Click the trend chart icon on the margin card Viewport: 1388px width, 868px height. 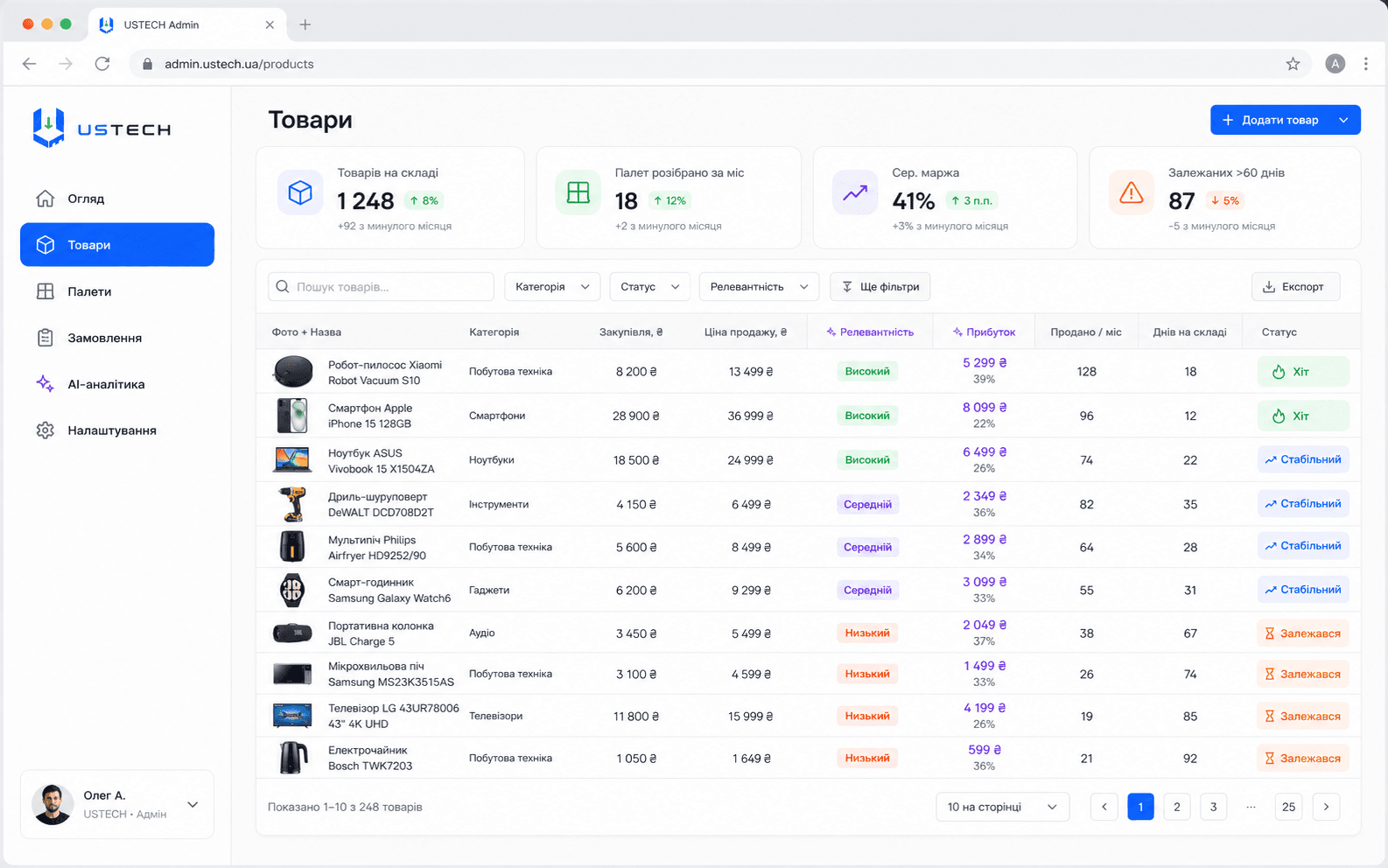pos(855,192)
